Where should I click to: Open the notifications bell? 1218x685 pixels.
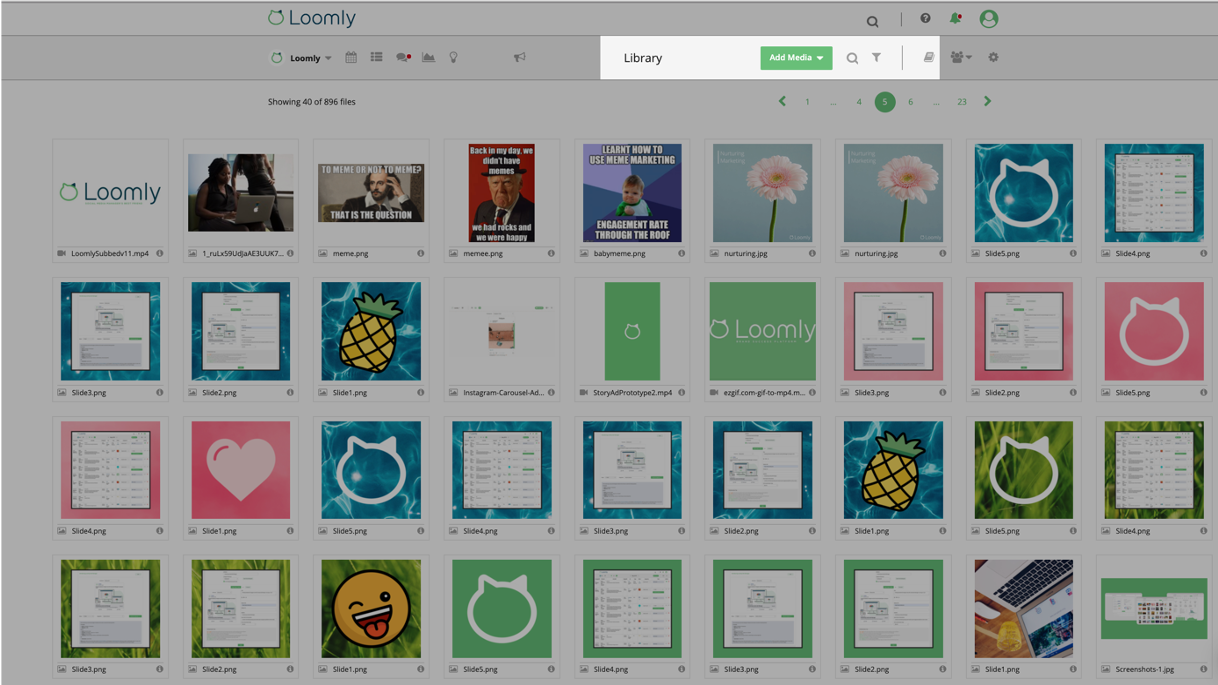(955, 19)
